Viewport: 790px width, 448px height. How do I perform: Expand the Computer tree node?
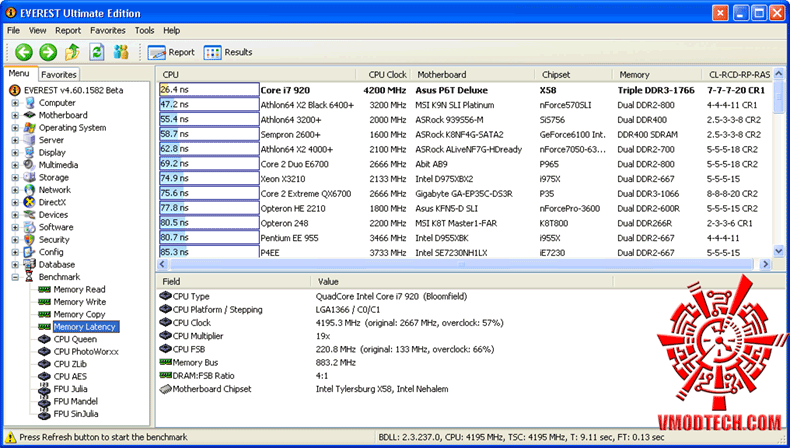tap(15, 103)
